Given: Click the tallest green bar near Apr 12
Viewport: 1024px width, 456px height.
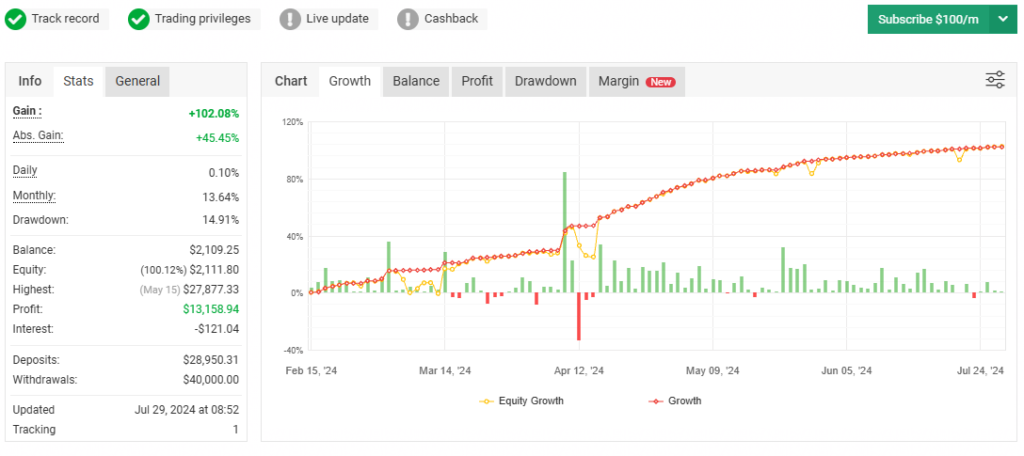Looking at the screenshot, I should tap(565, 232).
